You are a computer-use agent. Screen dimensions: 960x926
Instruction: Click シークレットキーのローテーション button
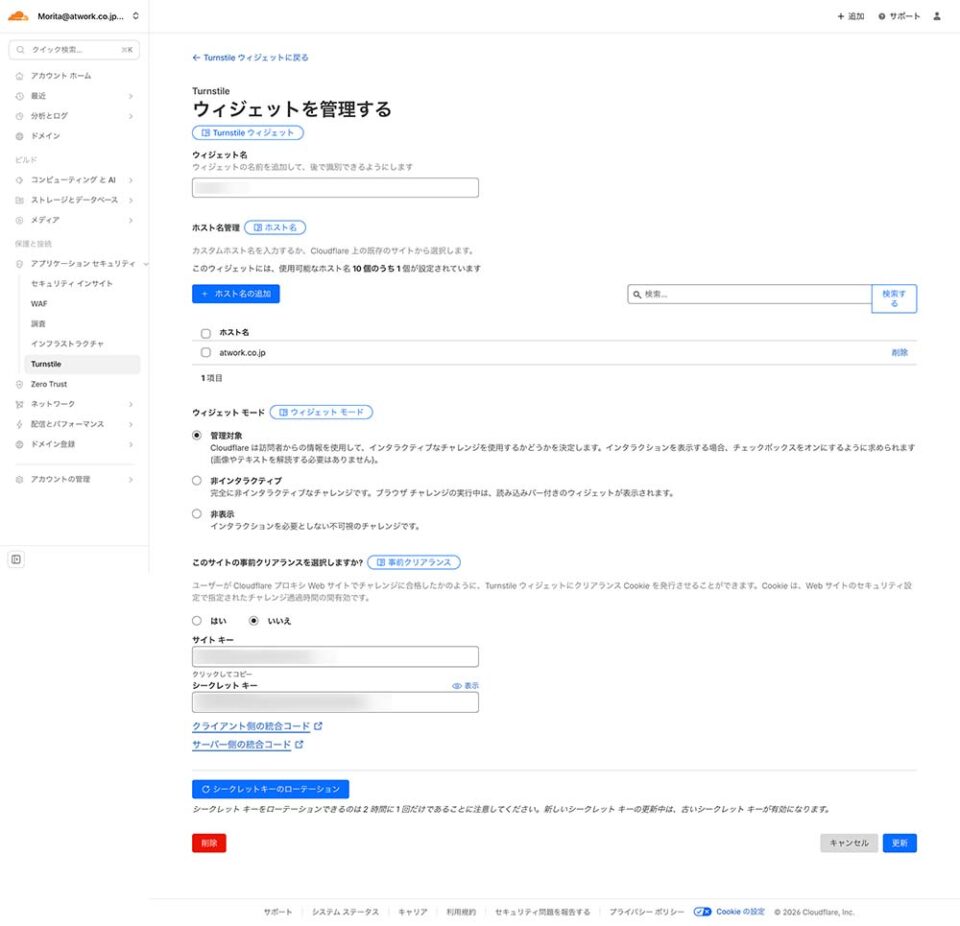tap(270, 789)
